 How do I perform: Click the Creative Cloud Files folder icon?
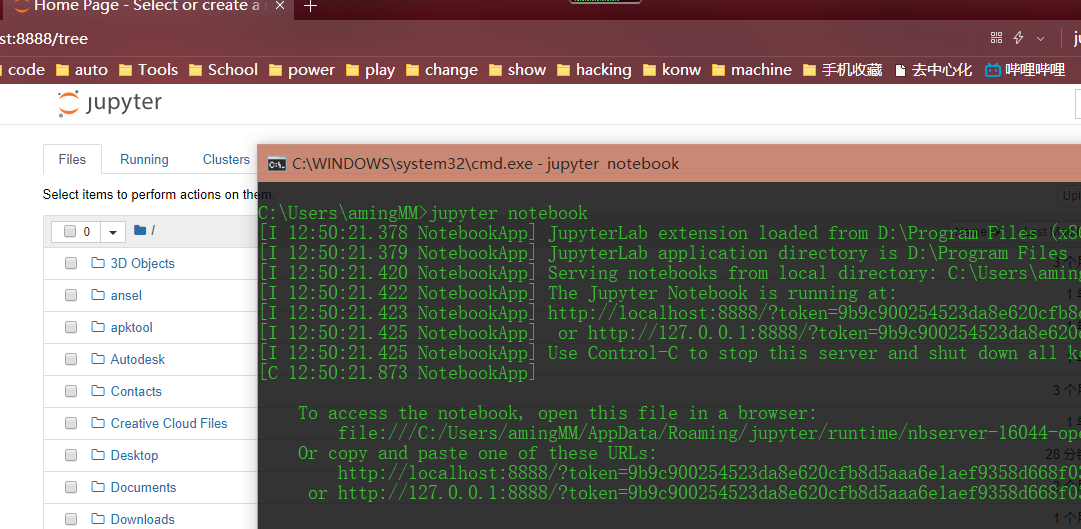(x=97, y=423)
